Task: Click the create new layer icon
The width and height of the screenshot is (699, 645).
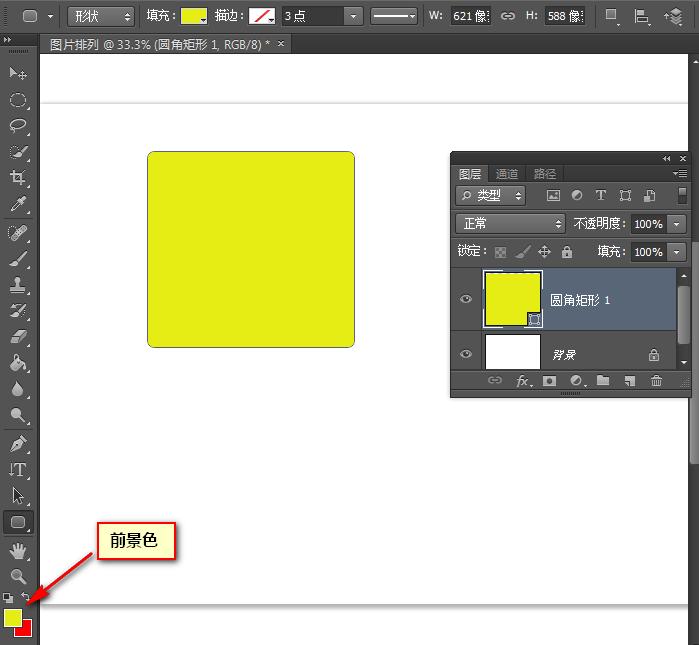Action: pyautogui.click(x=630, y=381)
